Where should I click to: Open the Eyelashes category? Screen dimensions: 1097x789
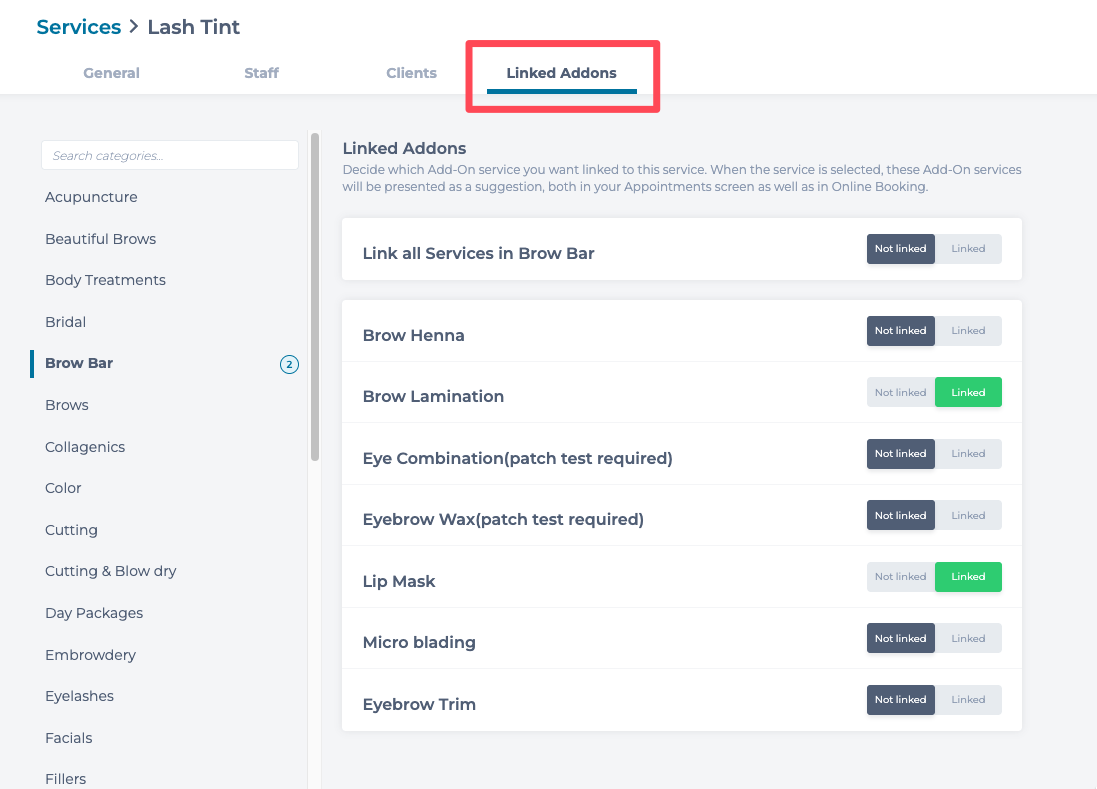(x=79, y=696)
